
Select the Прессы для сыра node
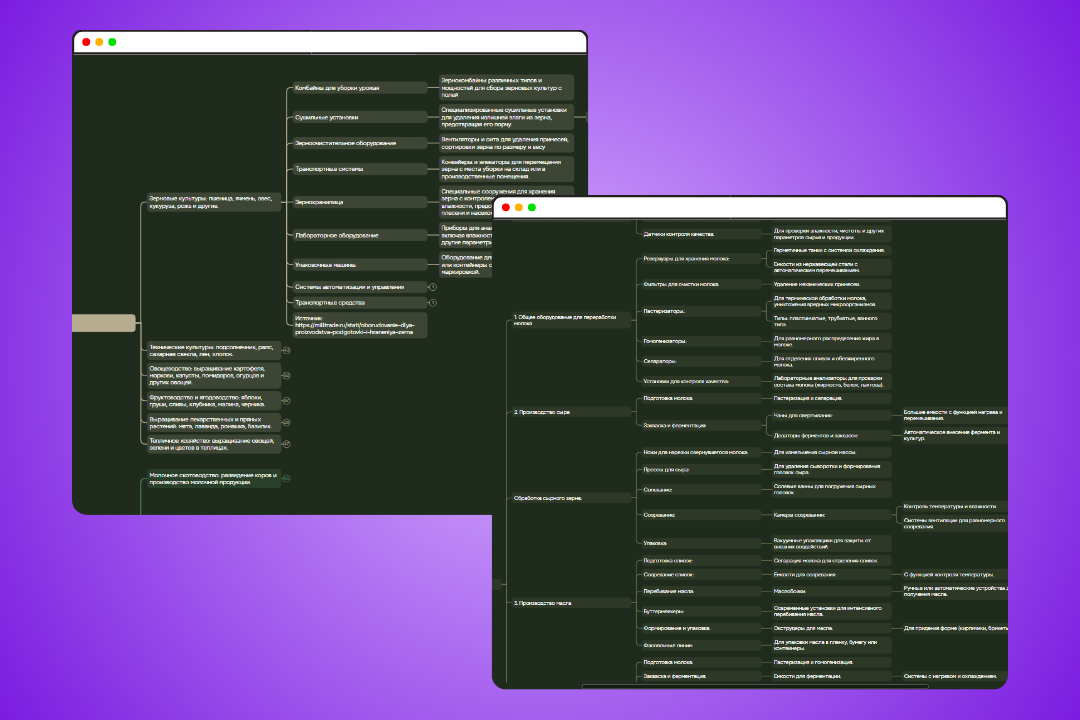pyautogui.click(x=700, y=470)
